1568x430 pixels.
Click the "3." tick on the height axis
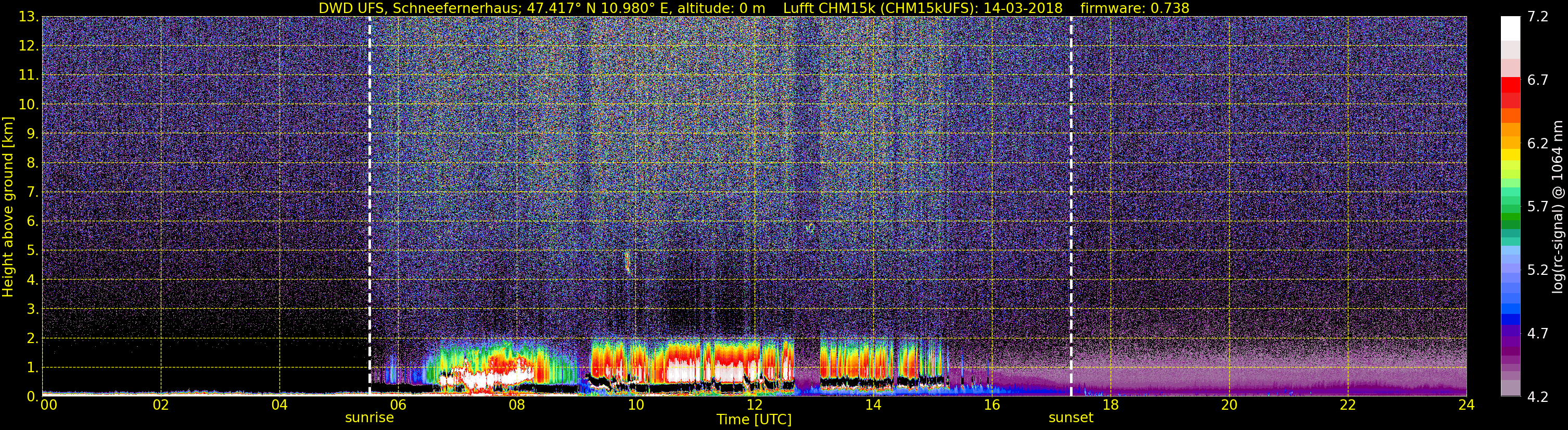[32, 309]
